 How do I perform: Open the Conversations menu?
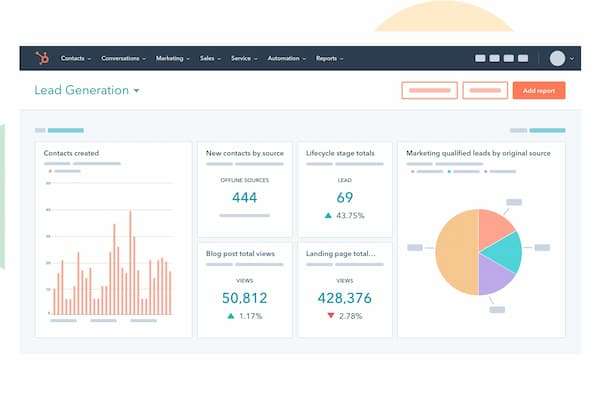124,58
